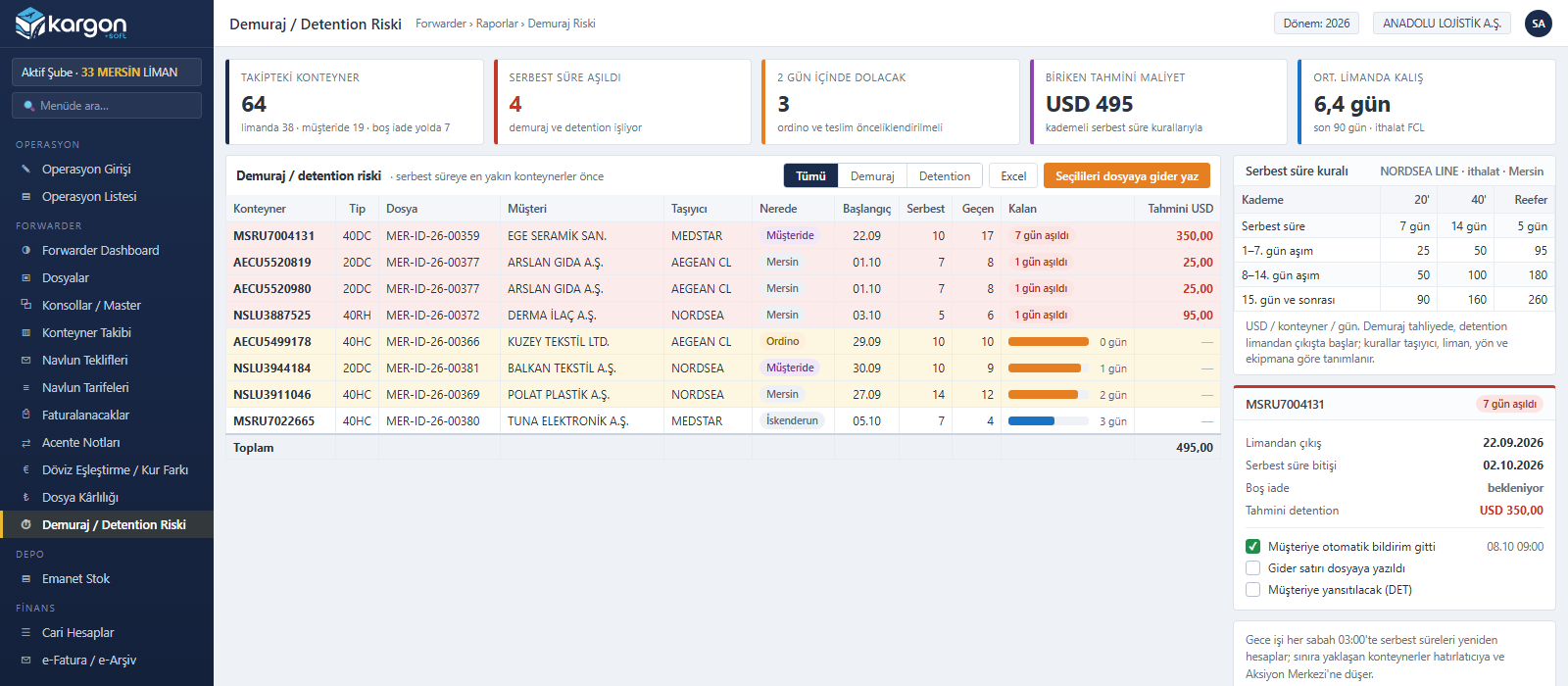Click the icon beside Cari Hesaplar

tap(26, 633)
